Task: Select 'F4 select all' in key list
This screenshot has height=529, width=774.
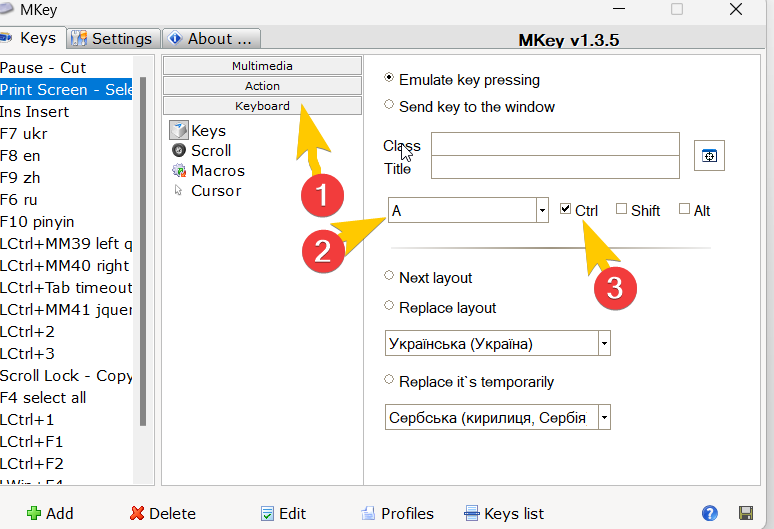Action: [x=66, y=397]
